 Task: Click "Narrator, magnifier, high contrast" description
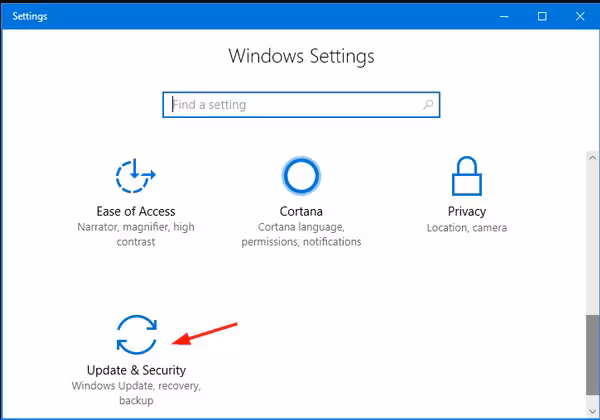(136, 234)
